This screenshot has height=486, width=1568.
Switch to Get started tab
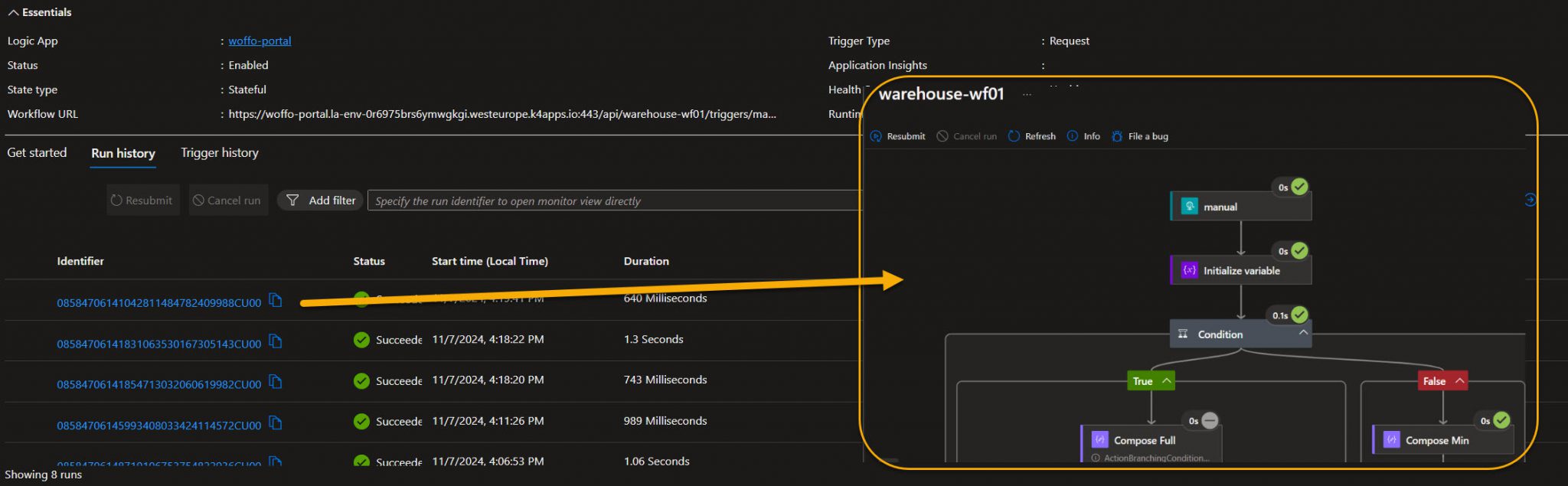point(37,153)
